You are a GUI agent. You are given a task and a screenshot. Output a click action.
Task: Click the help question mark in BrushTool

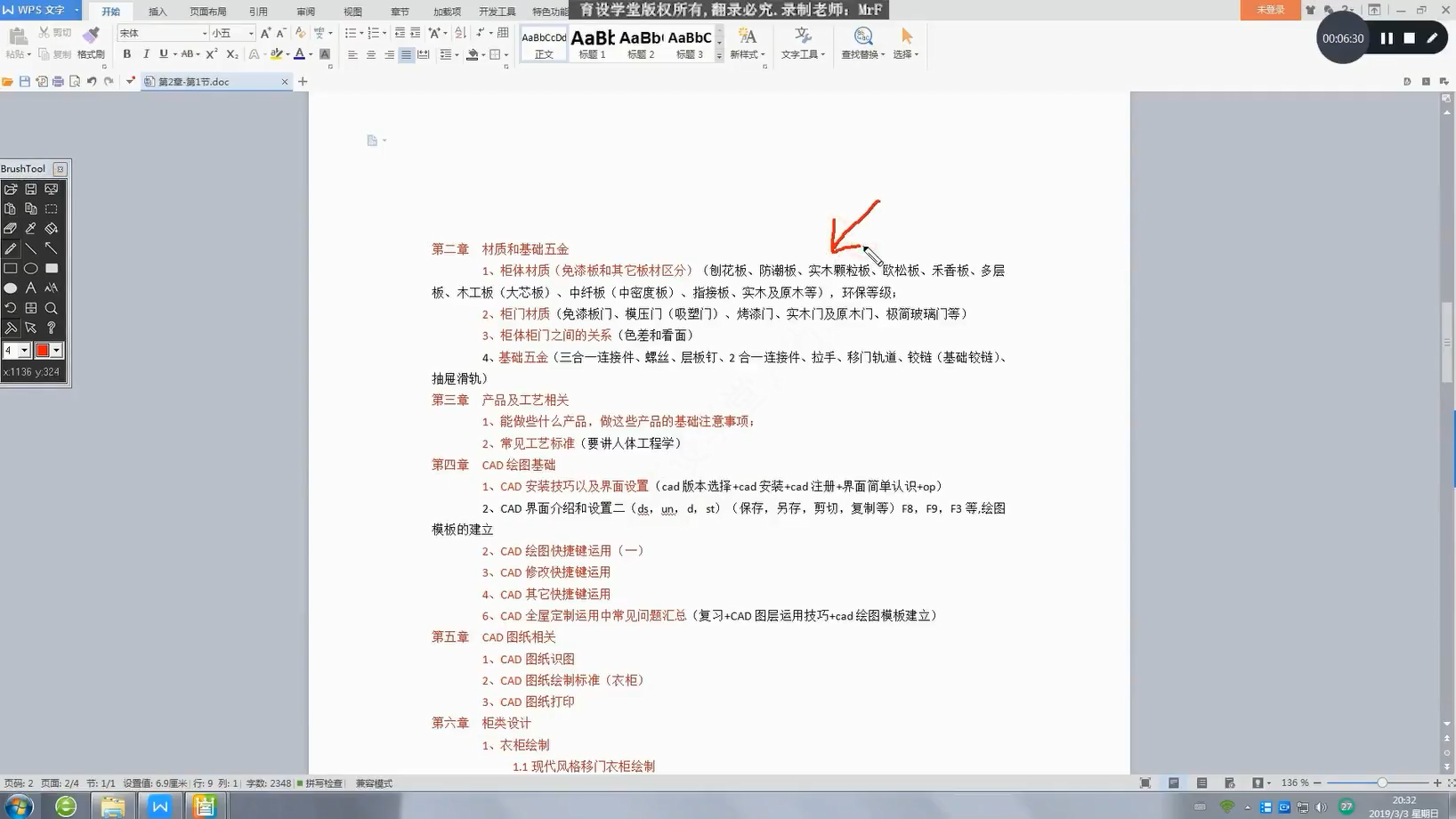[x=52, y=328]
